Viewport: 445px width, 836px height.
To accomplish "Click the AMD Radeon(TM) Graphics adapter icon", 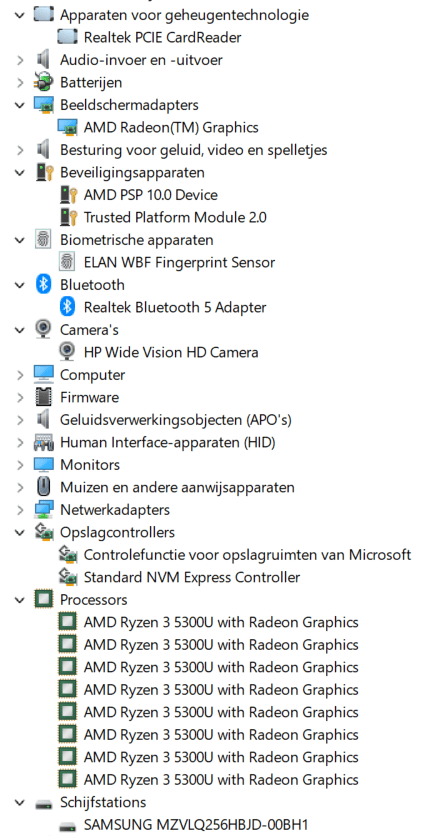I will click(67, 127).
